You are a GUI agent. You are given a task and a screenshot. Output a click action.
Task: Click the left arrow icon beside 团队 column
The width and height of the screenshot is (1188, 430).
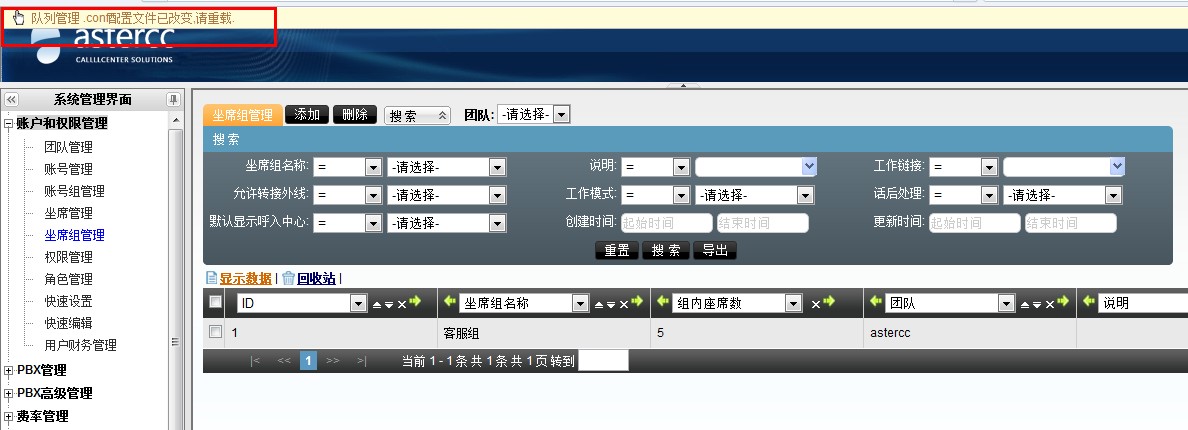tap(877, 302)
